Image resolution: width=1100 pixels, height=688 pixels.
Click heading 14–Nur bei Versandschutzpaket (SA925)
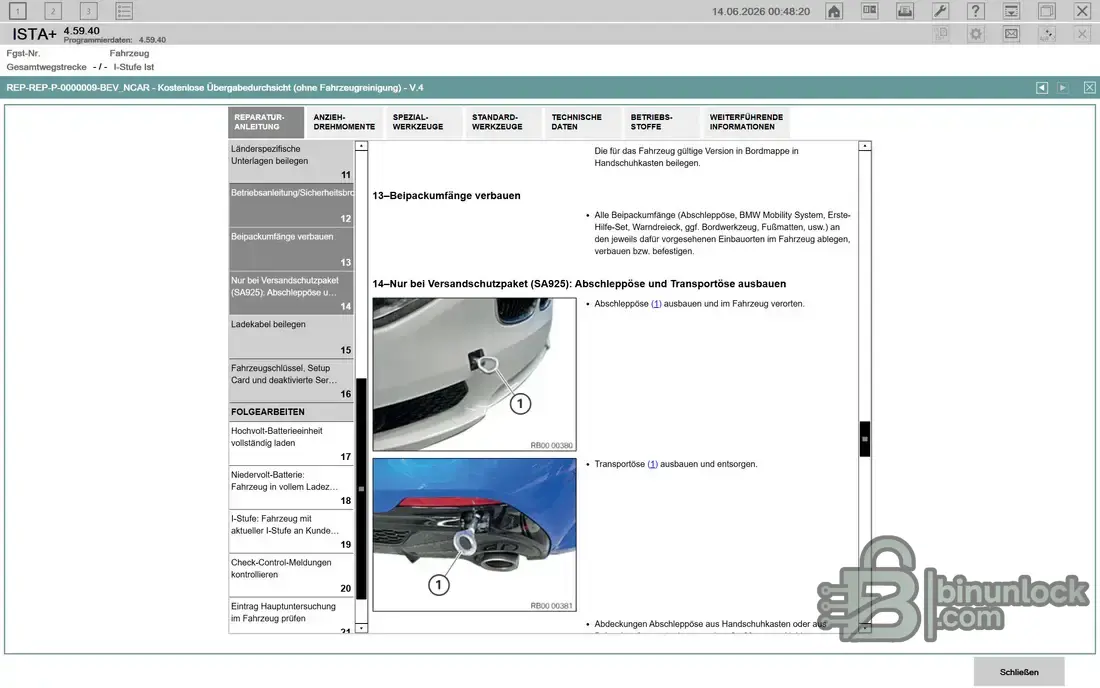point(579,283)
